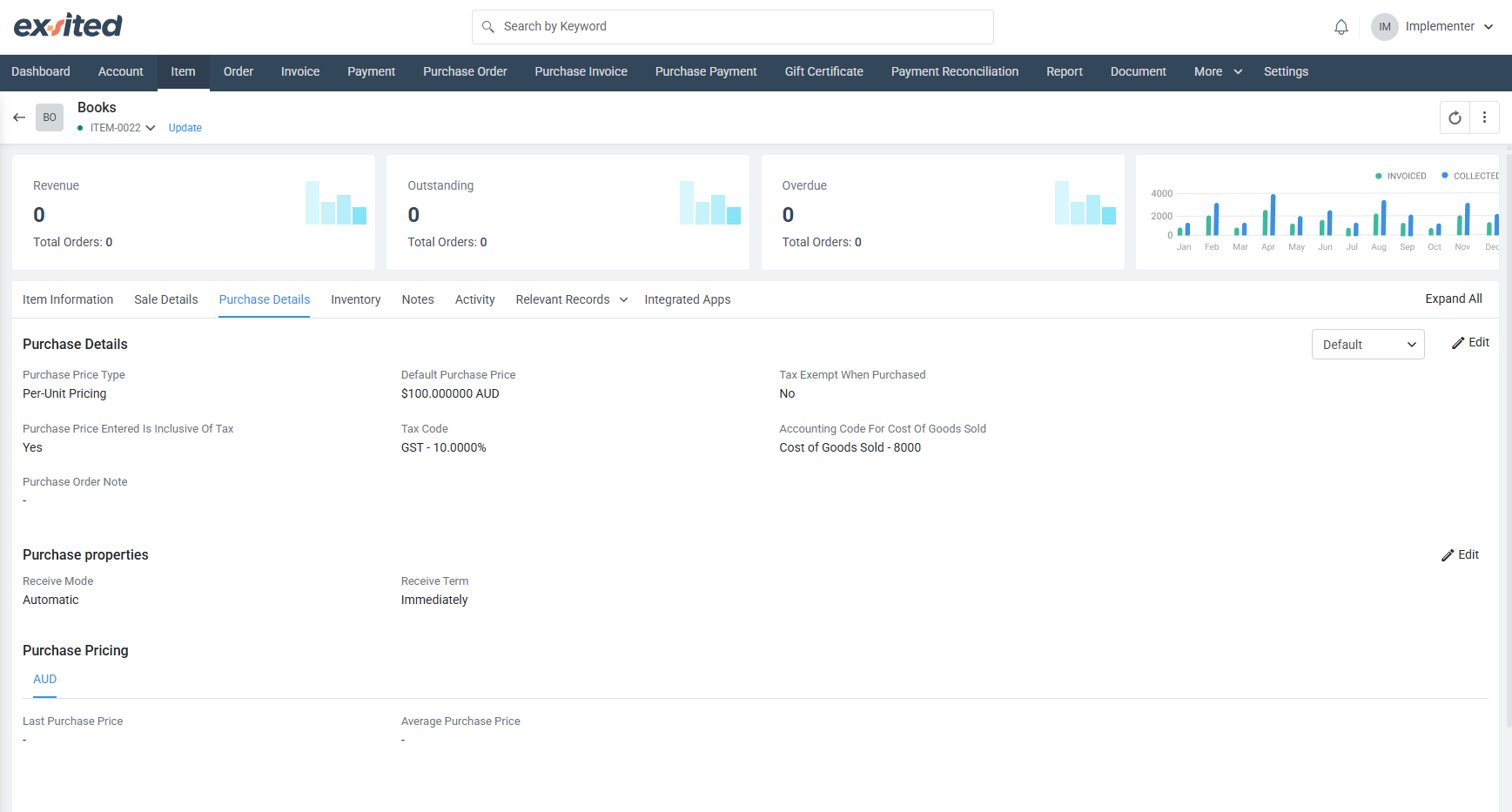Image resolution: width=1512 pixels, height=812 pixels.
Task: Open Purchase Order in the navigation
Action: [x=465, y=71]
